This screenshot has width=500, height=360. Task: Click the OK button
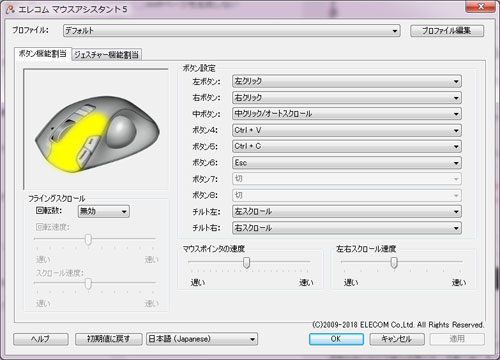[x=336, y=339]
